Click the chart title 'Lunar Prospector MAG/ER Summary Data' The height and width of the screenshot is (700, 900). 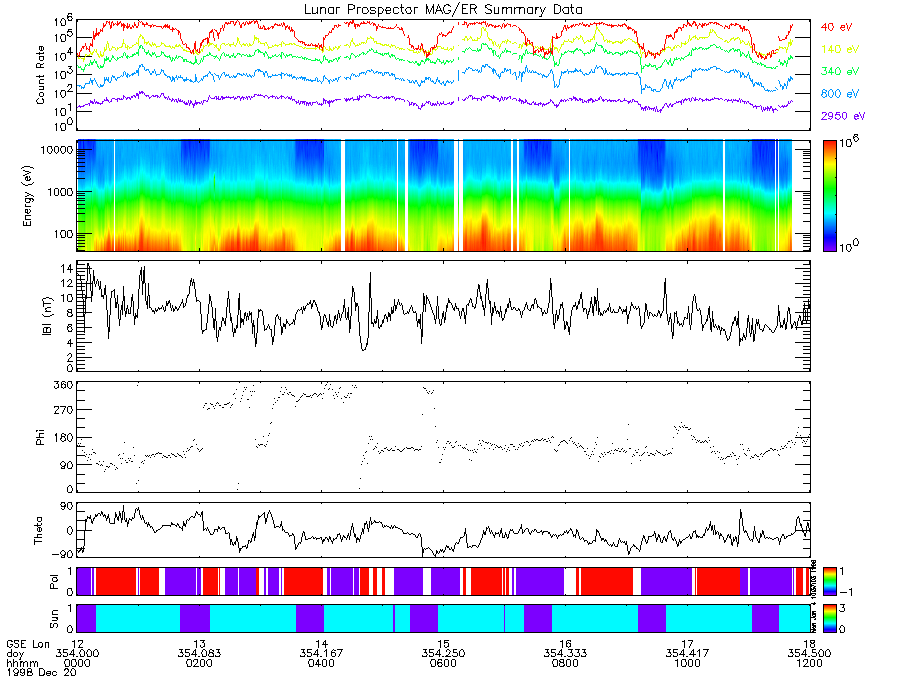(x=443, y=10)
